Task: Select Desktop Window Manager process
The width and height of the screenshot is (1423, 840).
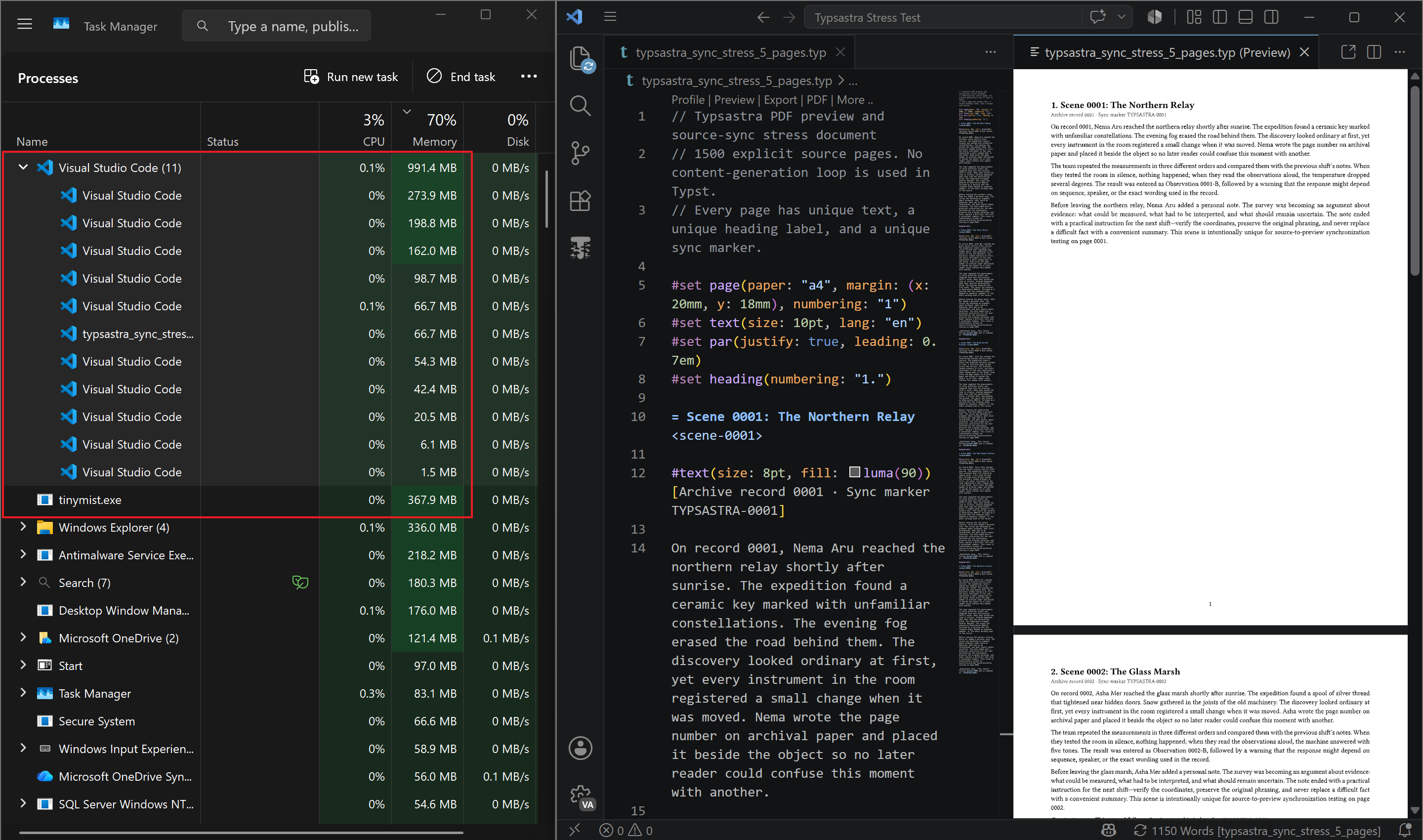Action: 269,610
